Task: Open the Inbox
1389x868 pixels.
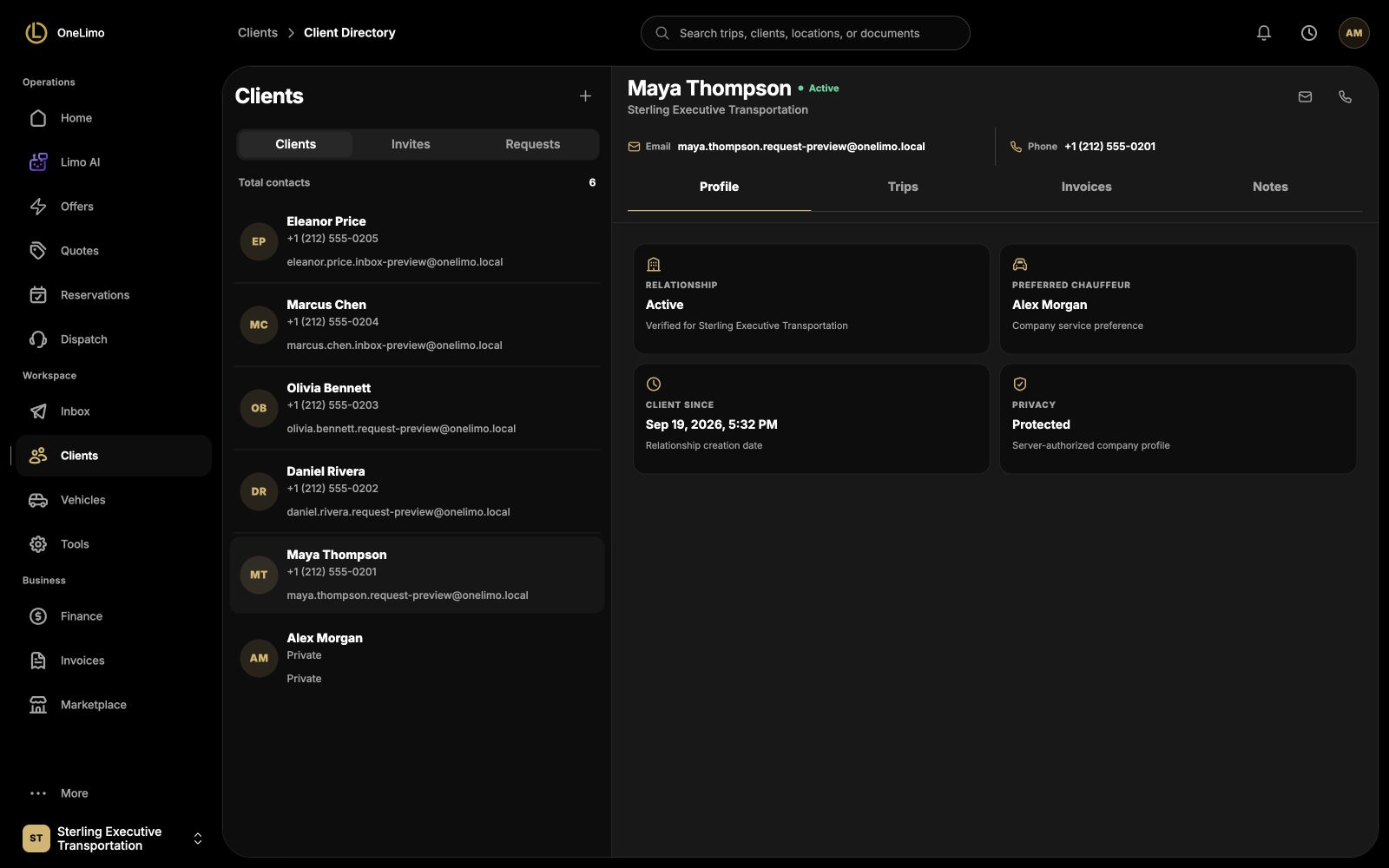Action: point(114,411)
